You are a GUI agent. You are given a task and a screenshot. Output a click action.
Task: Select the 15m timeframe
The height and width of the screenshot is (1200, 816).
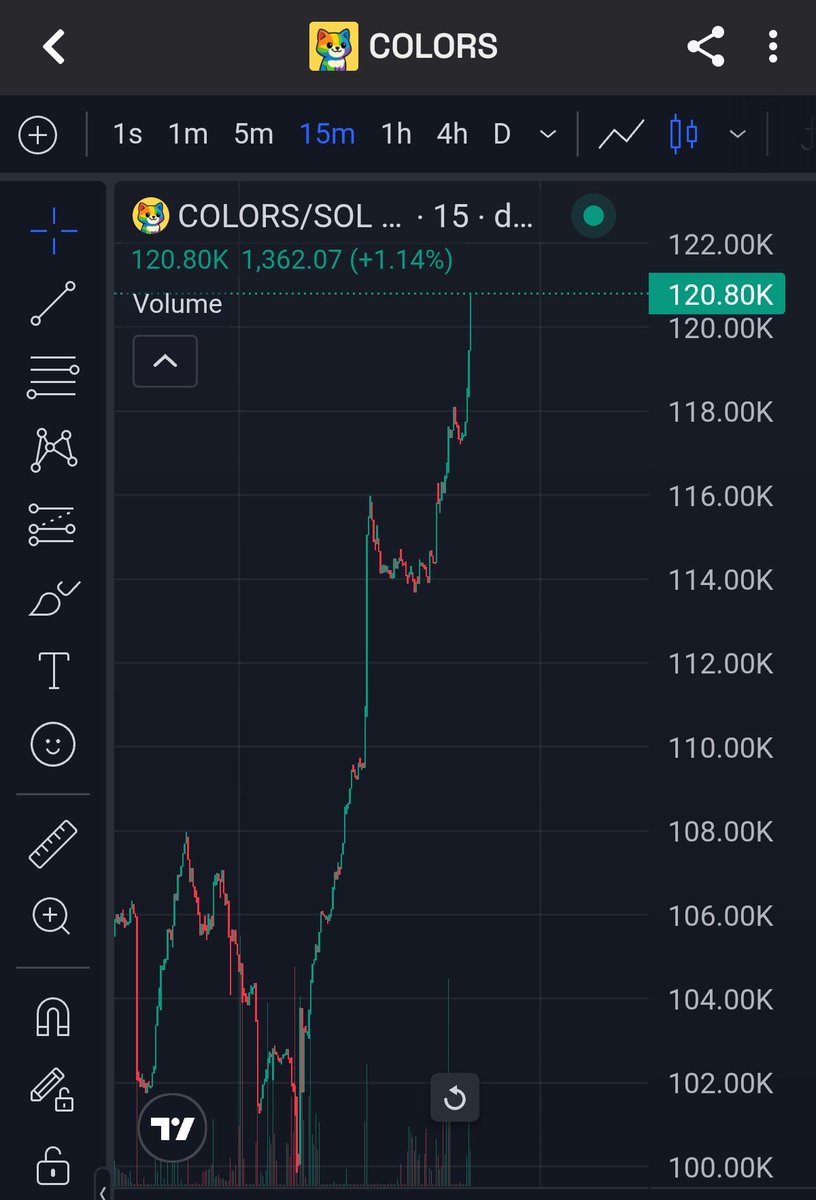tap(327, 134)
